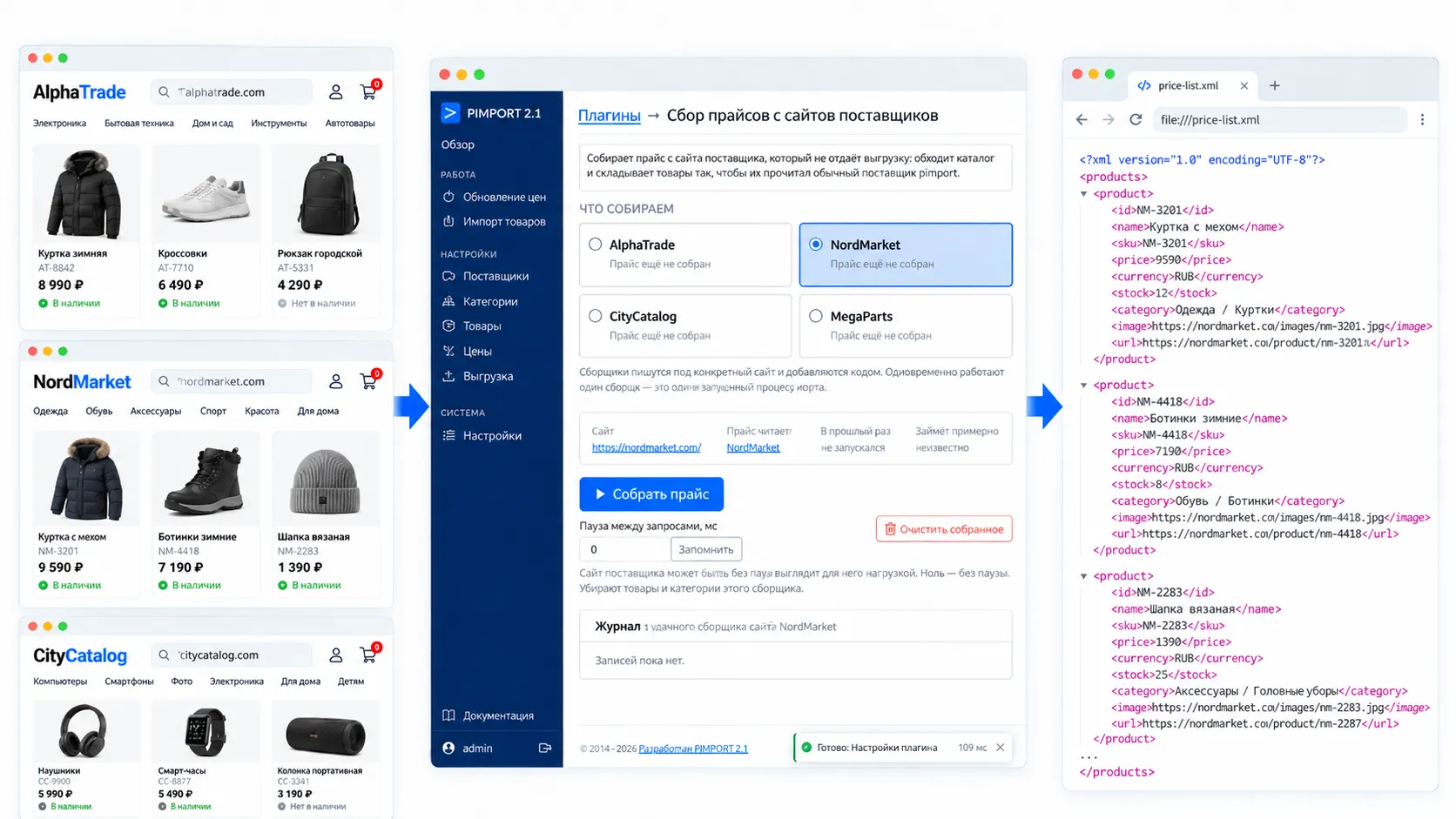The width and height of the screenshot is (1456, 819).
Task: Click the account icon in CityCatalog window
Action: tap(335, 655)
